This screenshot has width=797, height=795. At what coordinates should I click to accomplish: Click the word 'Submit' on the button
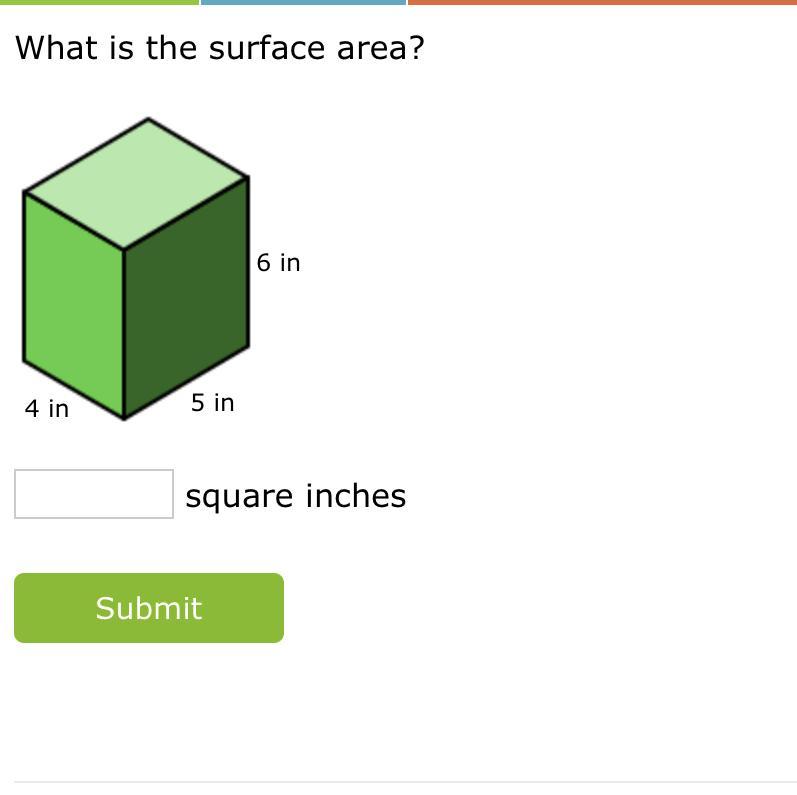(x=149, y=608)
